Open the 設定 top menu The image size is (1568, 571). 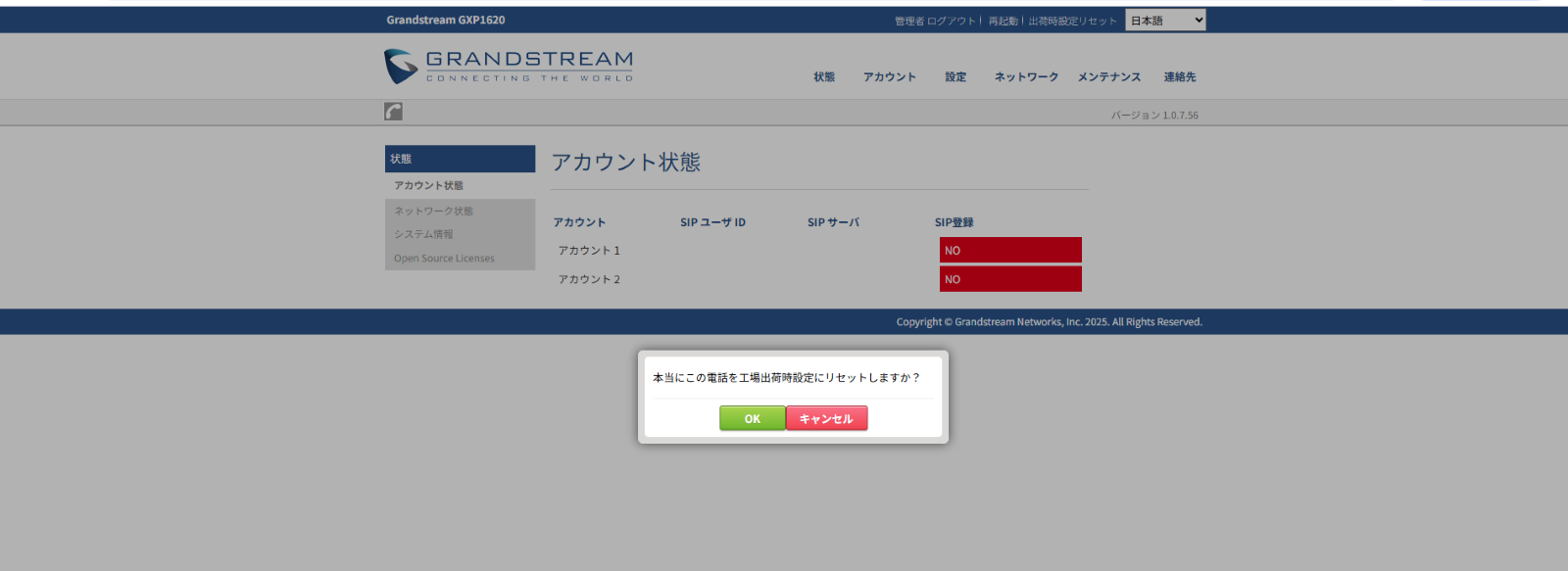955,76
